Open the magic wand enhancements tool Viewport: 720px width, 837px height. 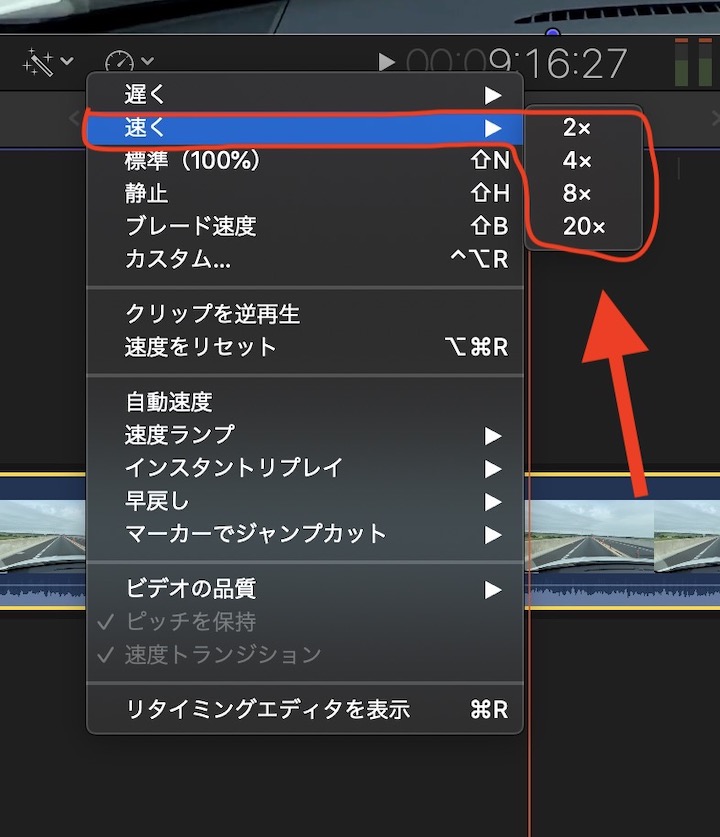coord(38,62)
